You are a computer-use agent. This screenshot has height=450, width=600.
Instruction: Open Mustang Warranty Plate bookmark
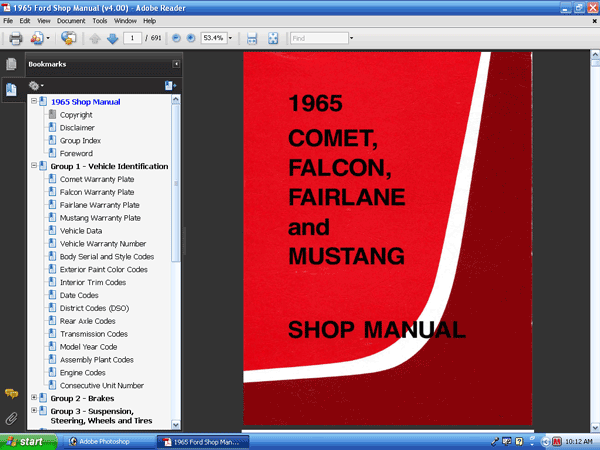pos(100,218)
